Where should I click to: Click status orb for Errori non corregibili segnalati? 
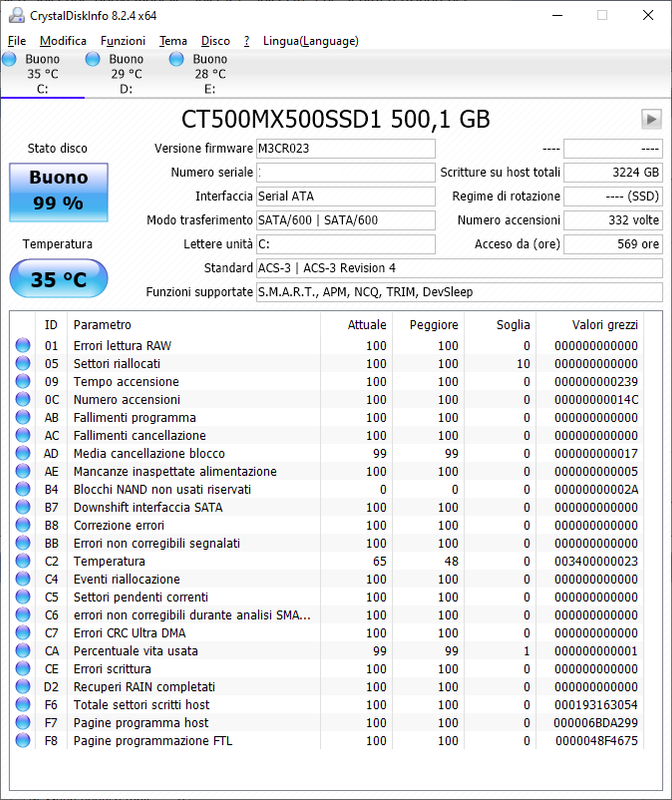[x=23, y=543]
